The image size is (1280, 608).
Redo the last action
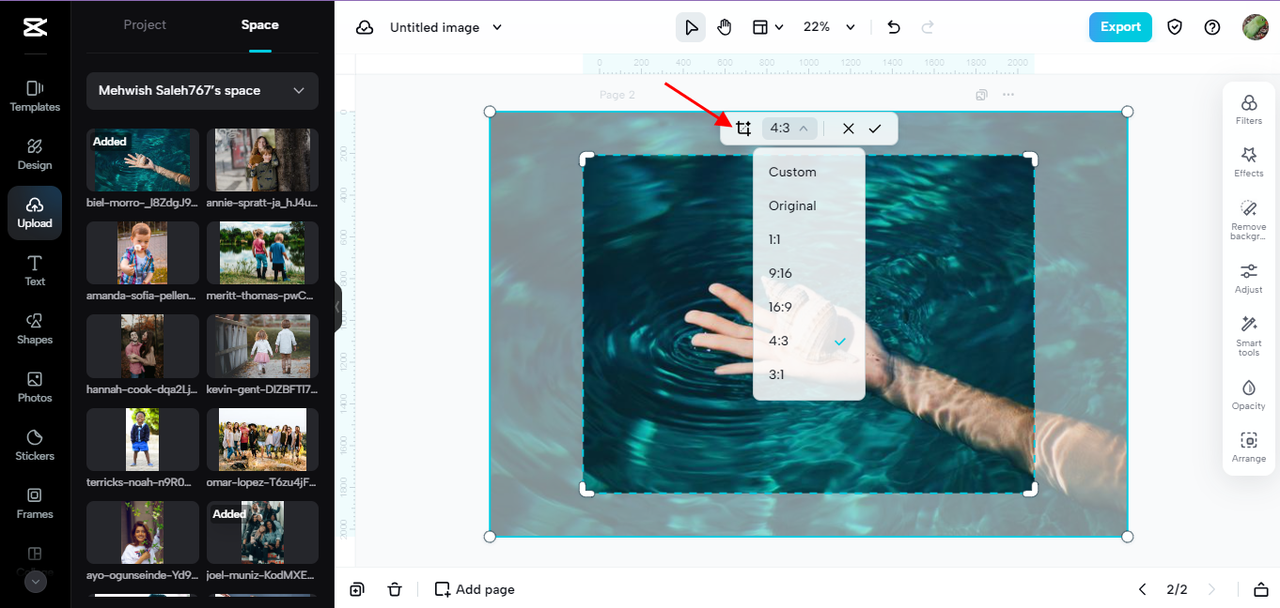(927, 27)
